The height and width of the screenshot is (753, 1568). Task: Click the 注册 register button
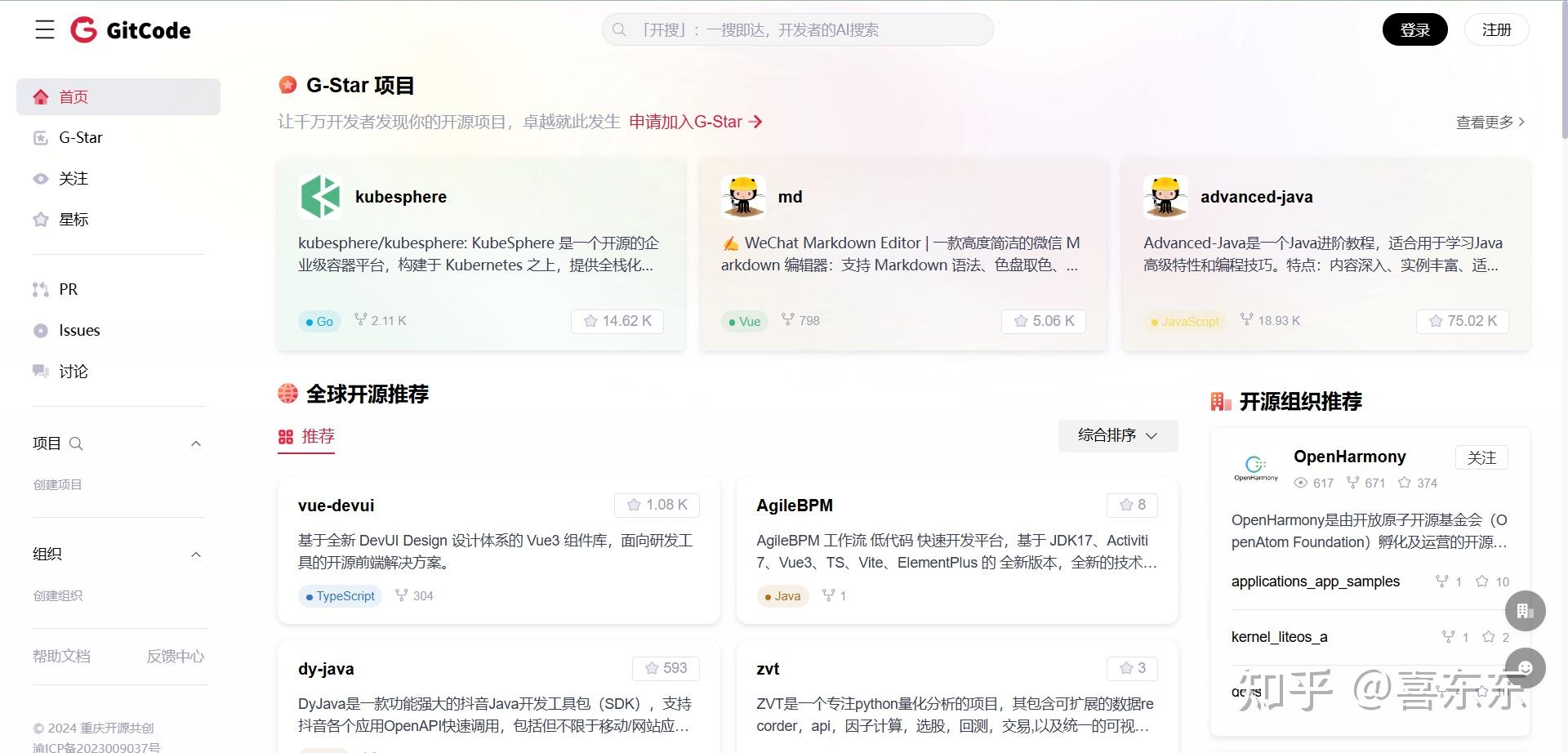(1496, 30)
